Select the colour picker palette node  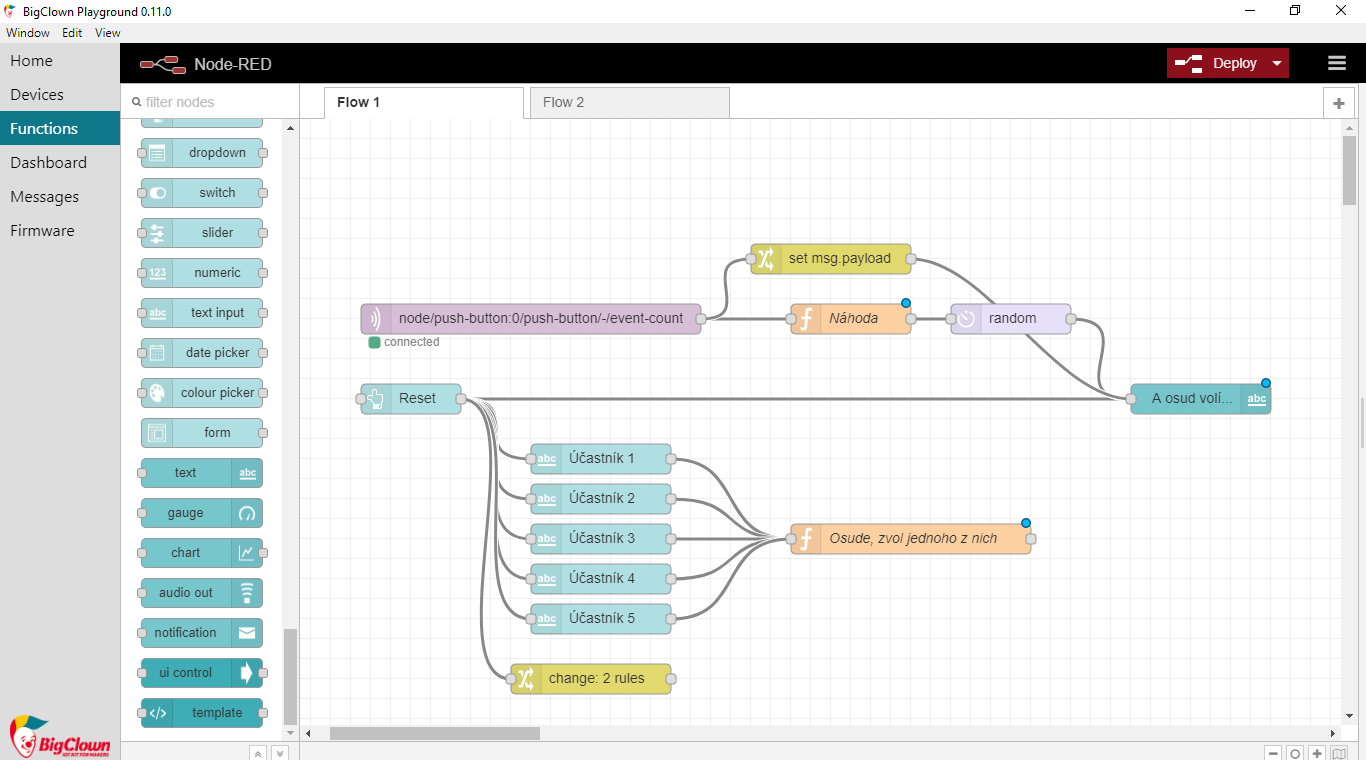click(x=202, y=393)
